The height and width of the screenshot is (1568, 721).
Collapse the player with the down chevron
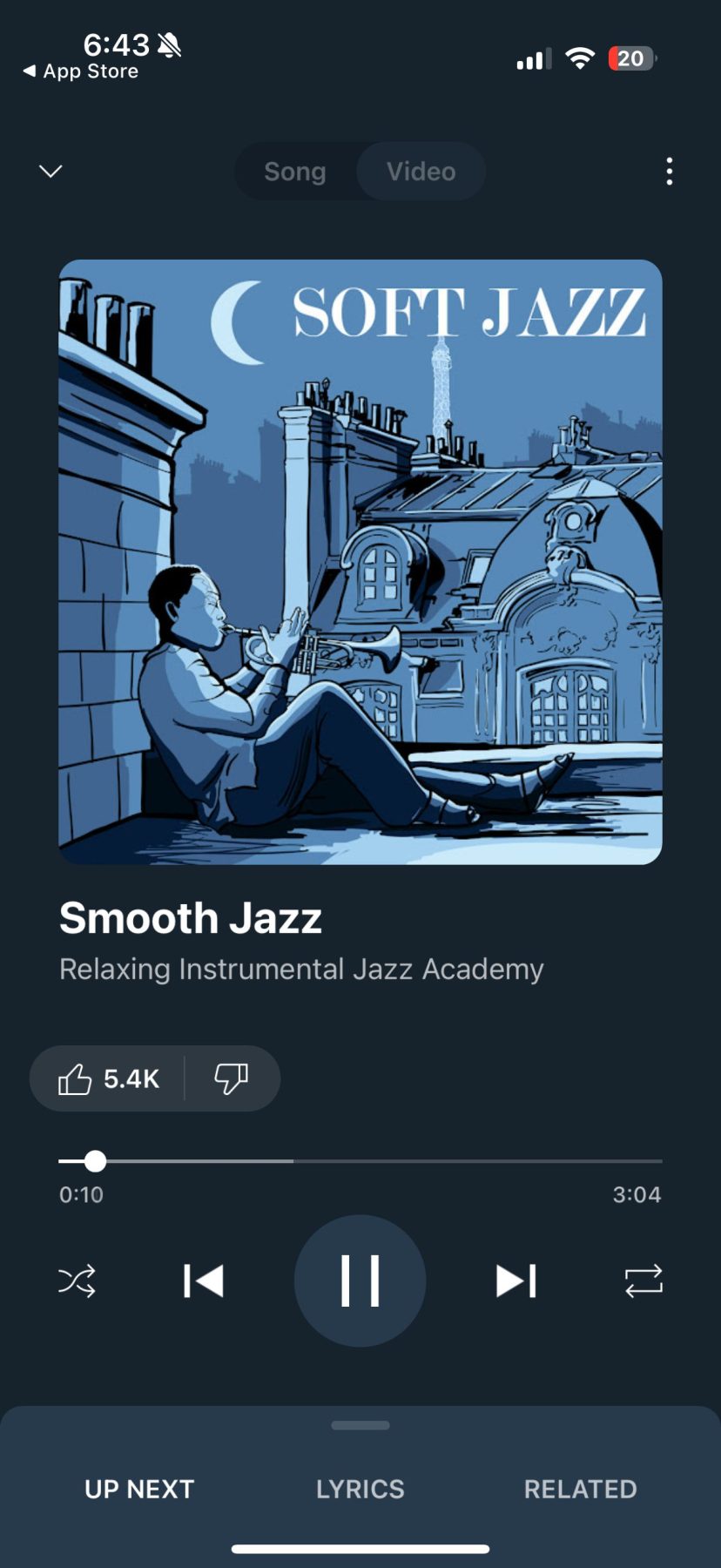pyautogui.click(x=51, y=171)
